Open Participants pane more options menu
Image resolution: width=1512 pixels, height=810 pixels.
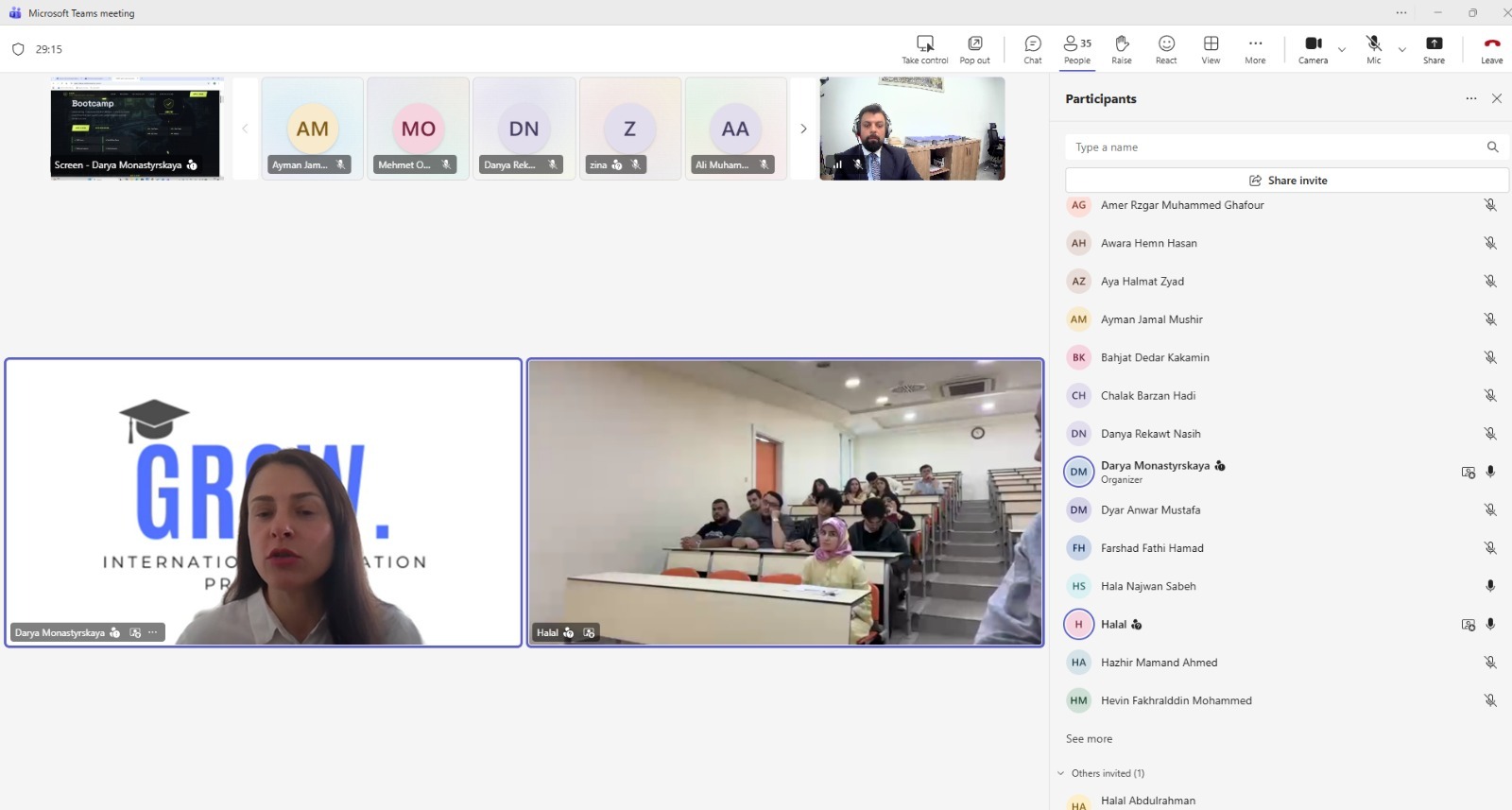coord(1470,98)
